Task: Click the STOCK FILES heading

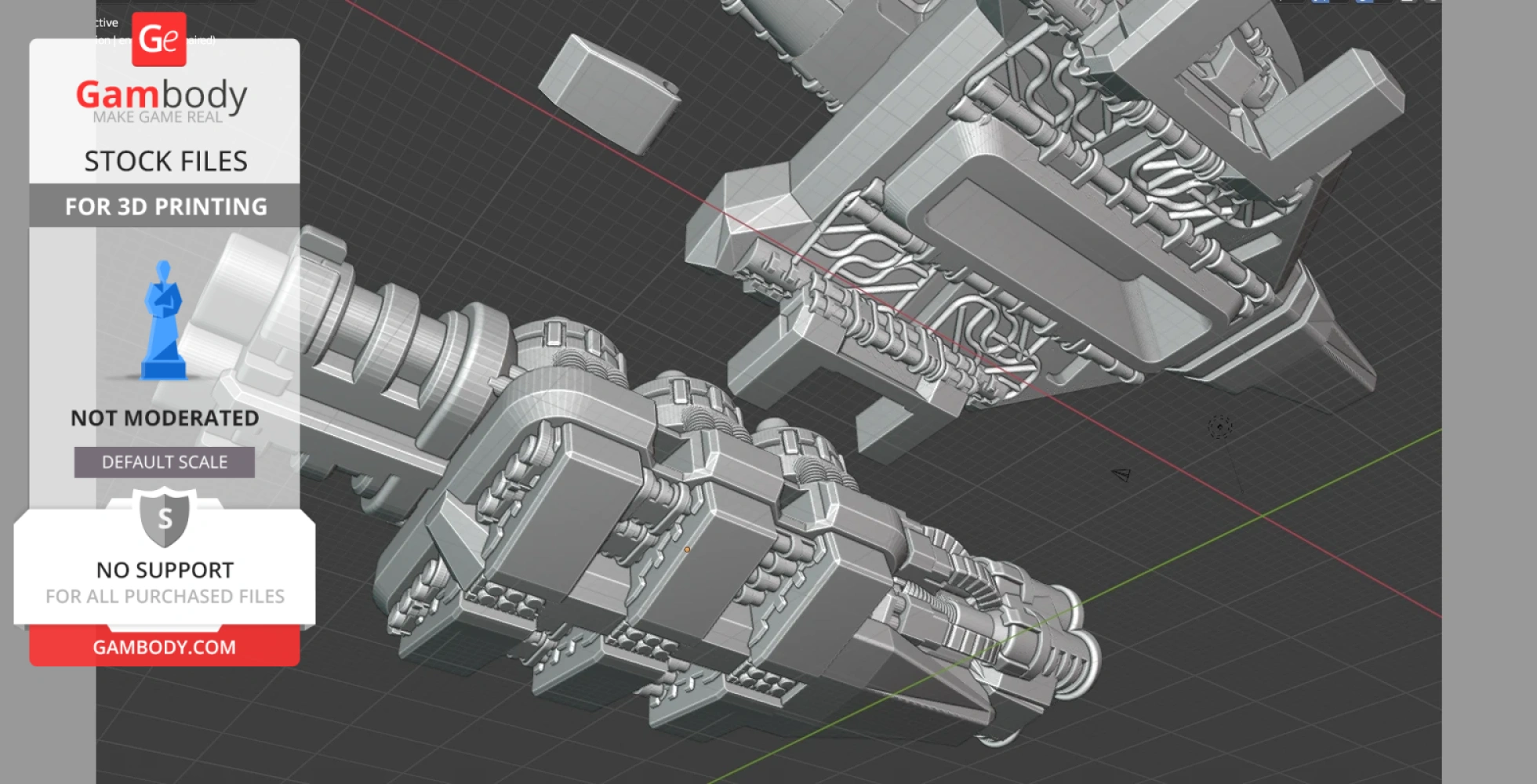Action: [165, 161]
